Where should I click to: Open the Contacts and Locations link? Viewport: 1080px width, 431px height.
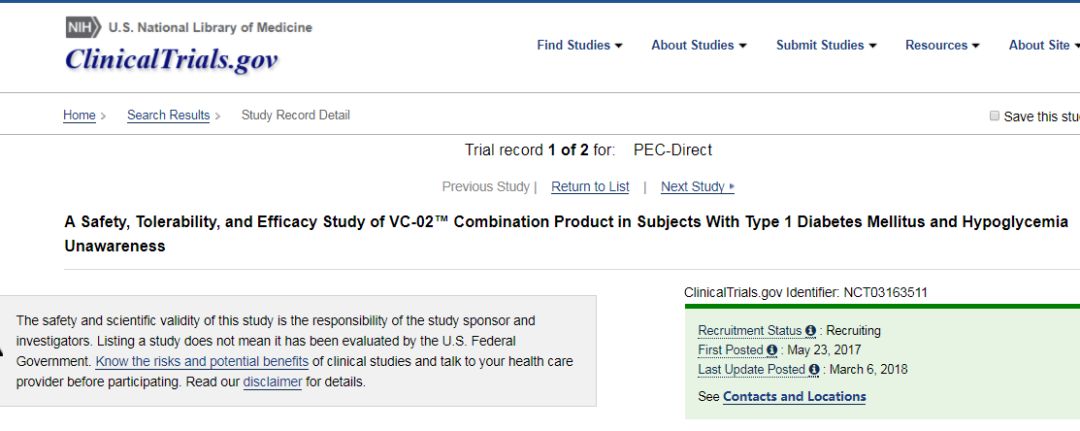(x=794, y=397)
